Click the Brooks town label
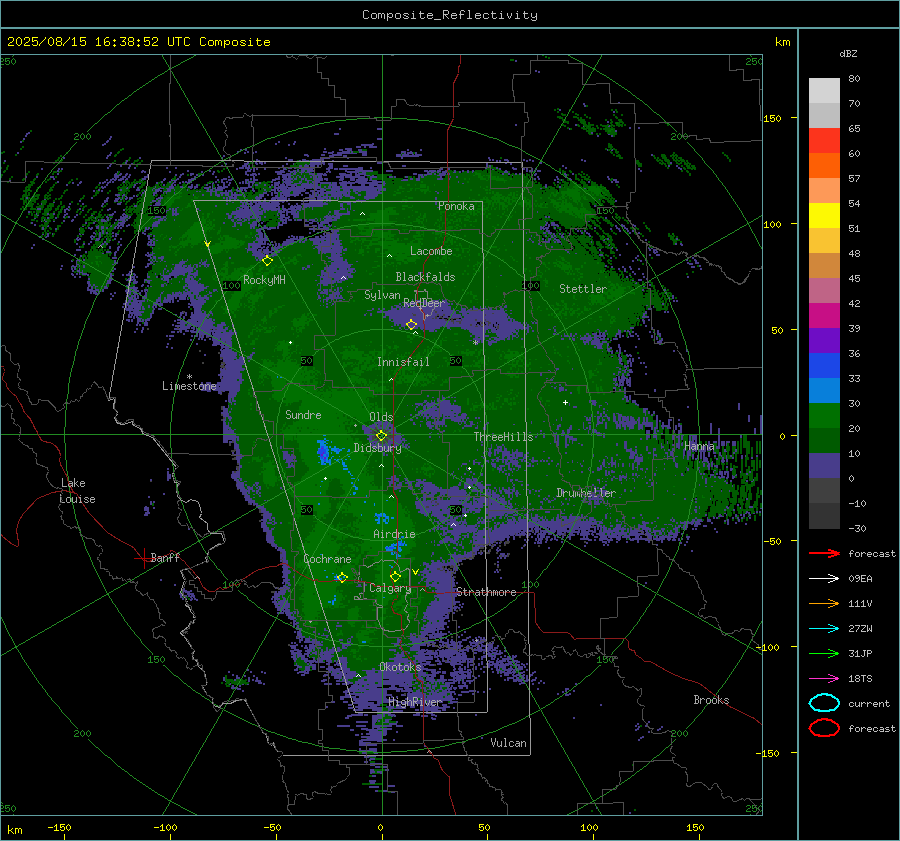900x841 pixels. (711, 700)
